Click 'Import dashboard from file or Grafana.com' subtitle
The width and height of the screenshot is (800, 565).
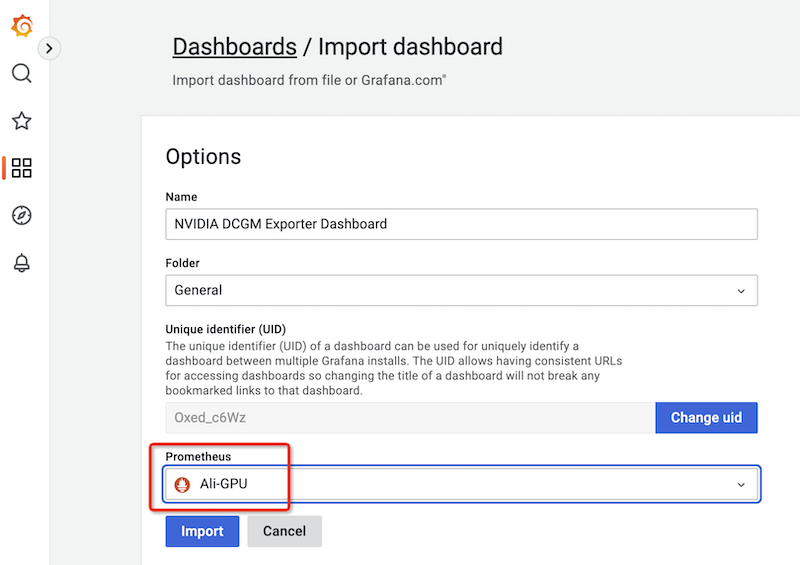click(309, 81)
